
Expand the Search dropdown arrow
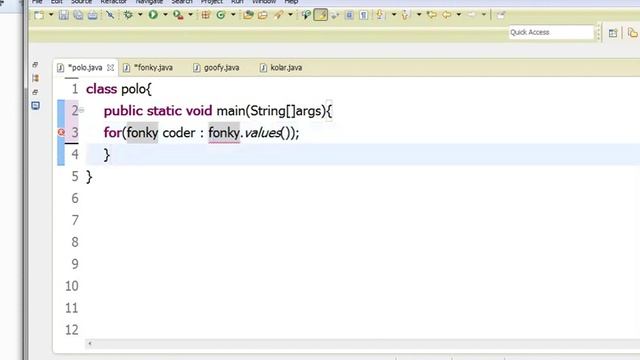point(290,15)
